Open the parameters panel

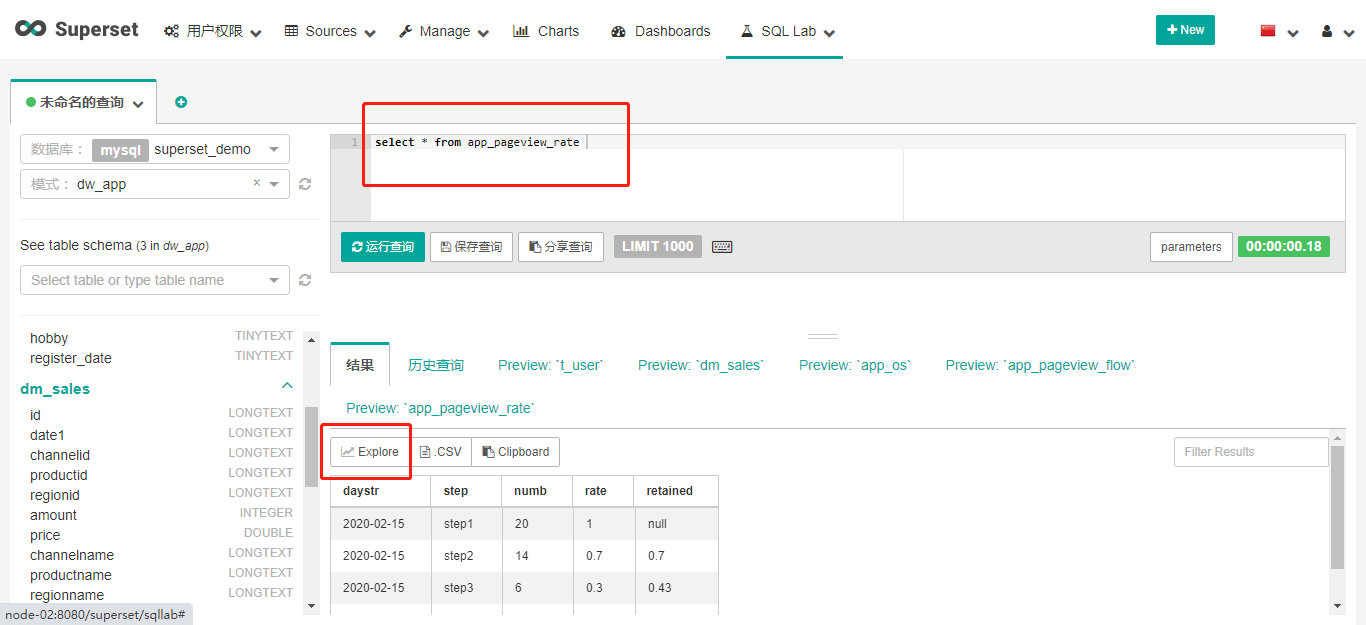pos(1191,246)
